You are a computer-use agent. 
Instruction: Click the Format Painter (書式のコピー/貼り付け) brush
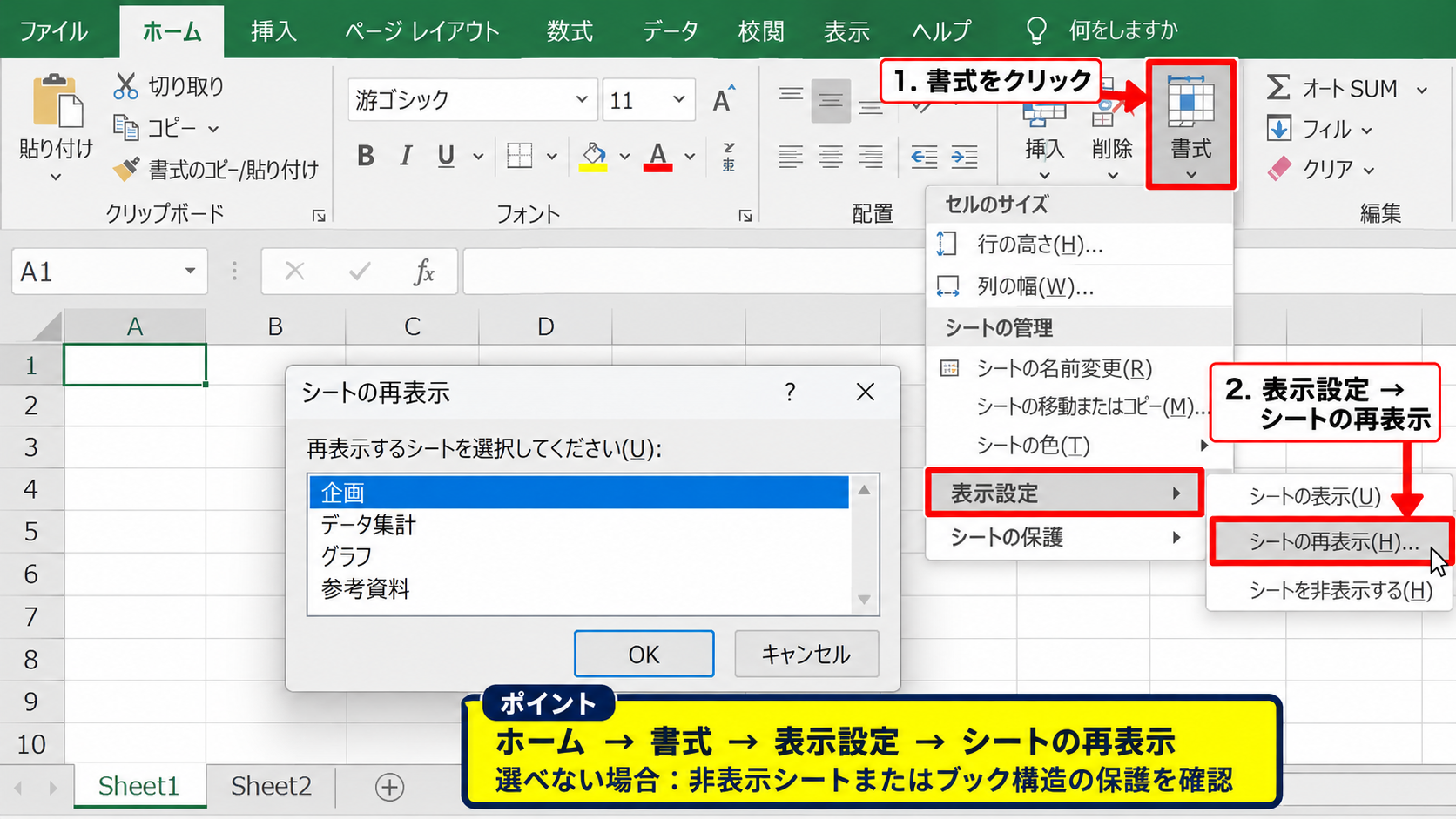(125, 168)
